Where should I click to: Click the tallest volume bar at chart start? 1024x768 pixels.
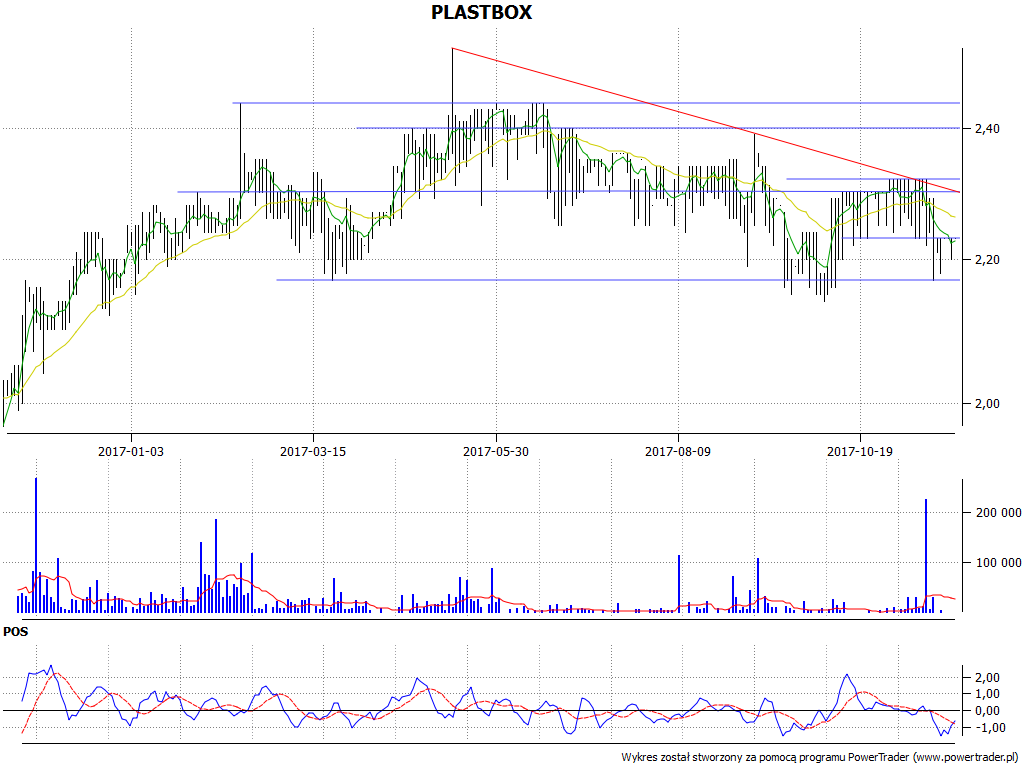[36, 545]
